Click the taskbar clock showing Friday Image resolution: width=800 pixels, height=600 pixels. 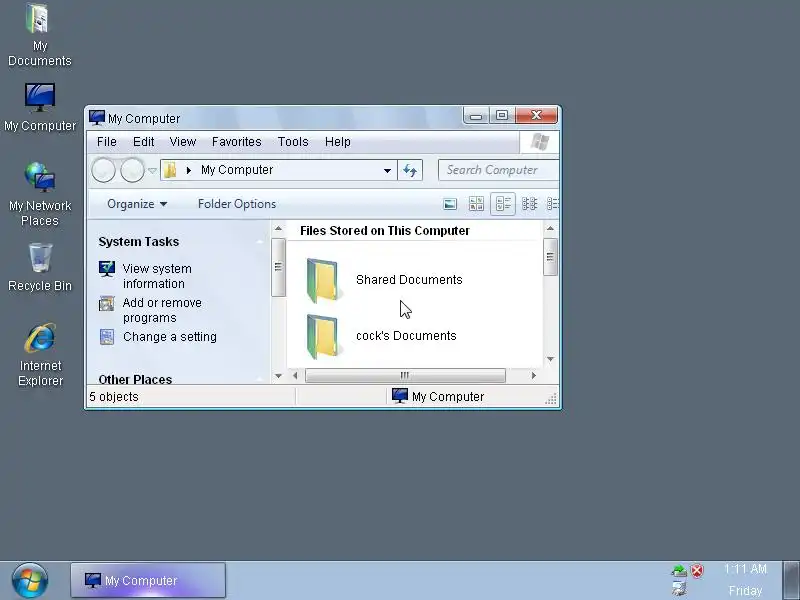pyautogui.click(x=745, y=580)
